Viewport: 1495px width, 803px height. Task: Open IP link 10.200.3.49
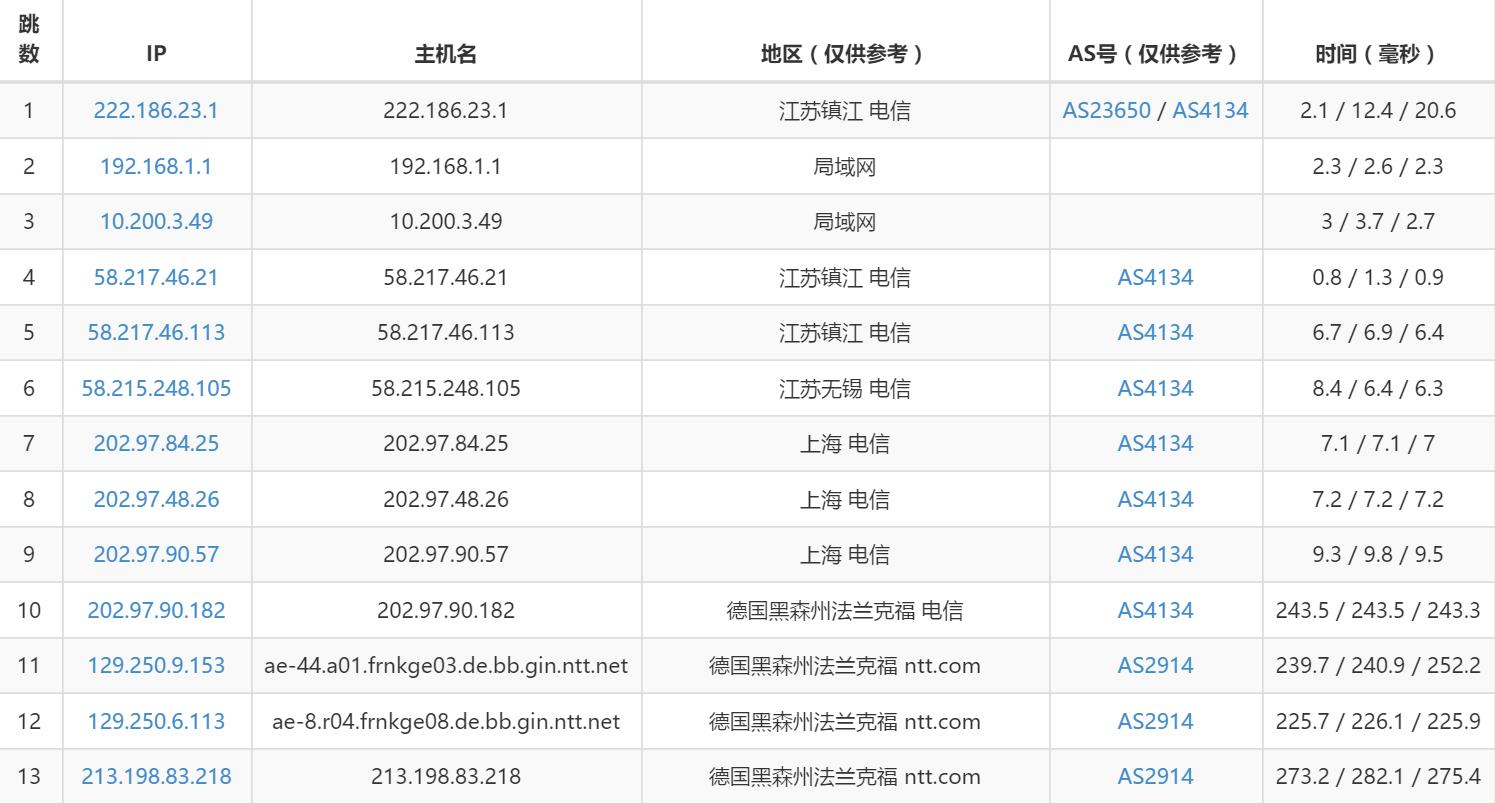[x=156, y=222]
